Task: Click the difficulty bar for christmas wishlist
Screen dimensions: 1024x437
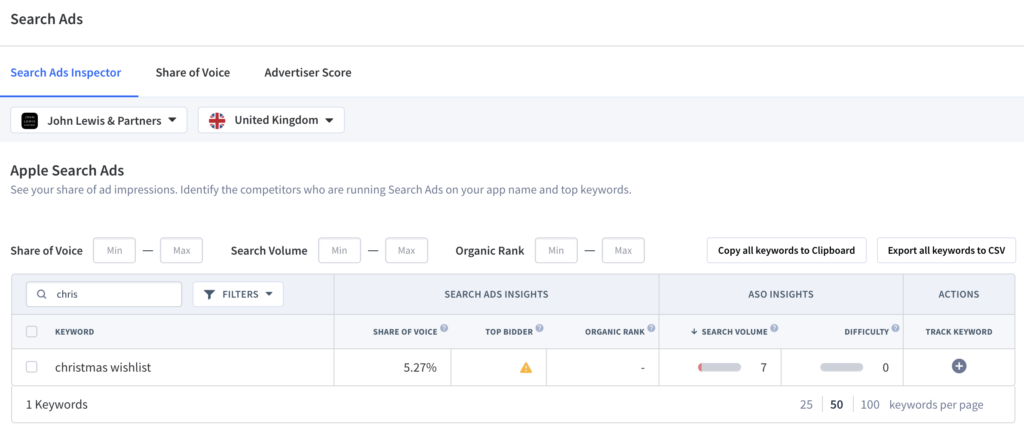Action: 842,368
